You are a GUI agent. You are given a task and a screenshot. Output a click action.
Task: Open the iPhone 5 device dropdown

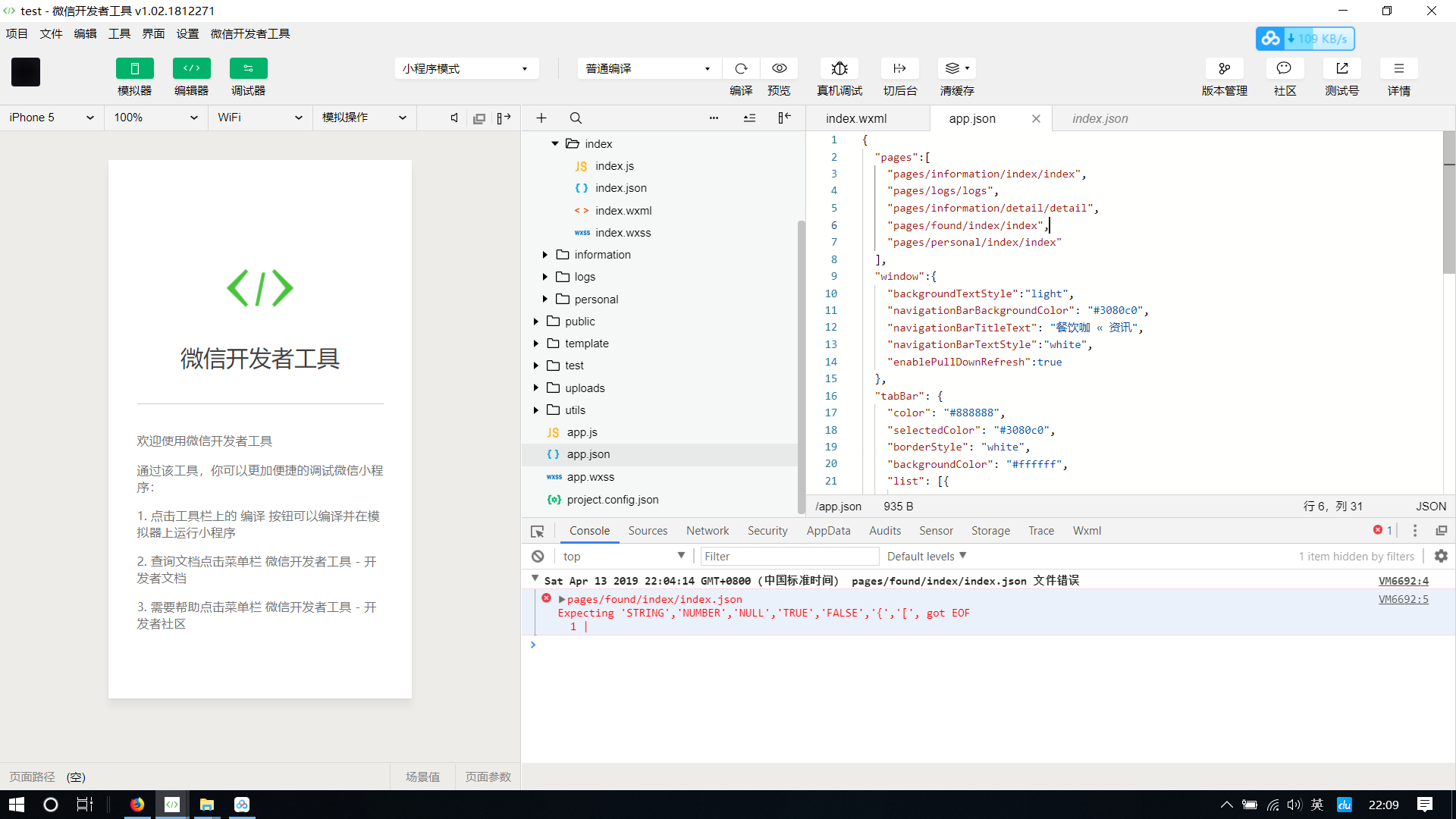tap(51, 118)
